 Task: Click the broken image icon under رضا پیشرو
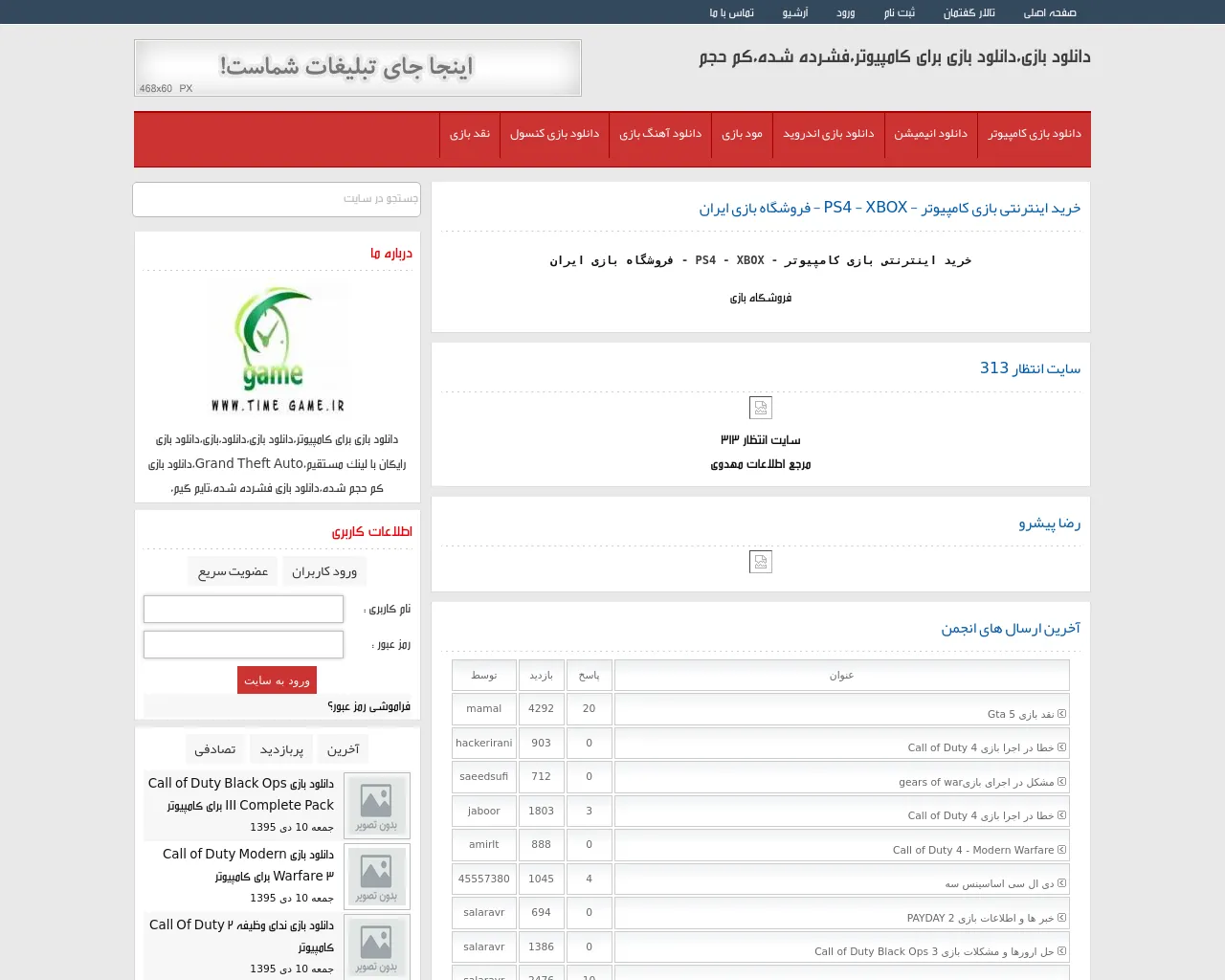click(761, 562)
